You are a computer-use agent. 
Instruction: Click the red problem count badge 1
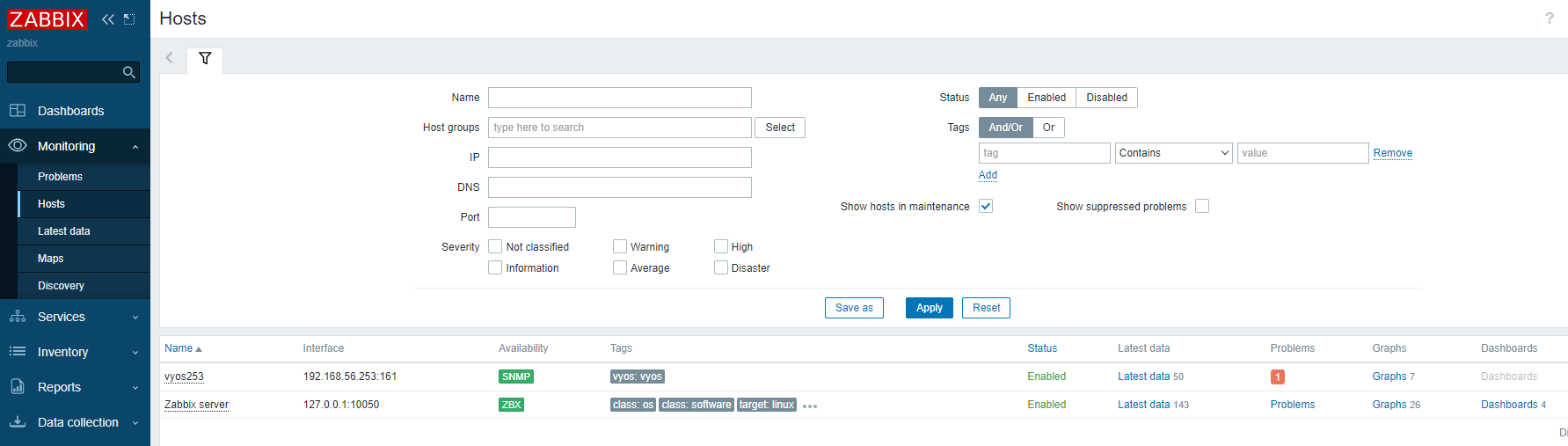[1278, 377]
